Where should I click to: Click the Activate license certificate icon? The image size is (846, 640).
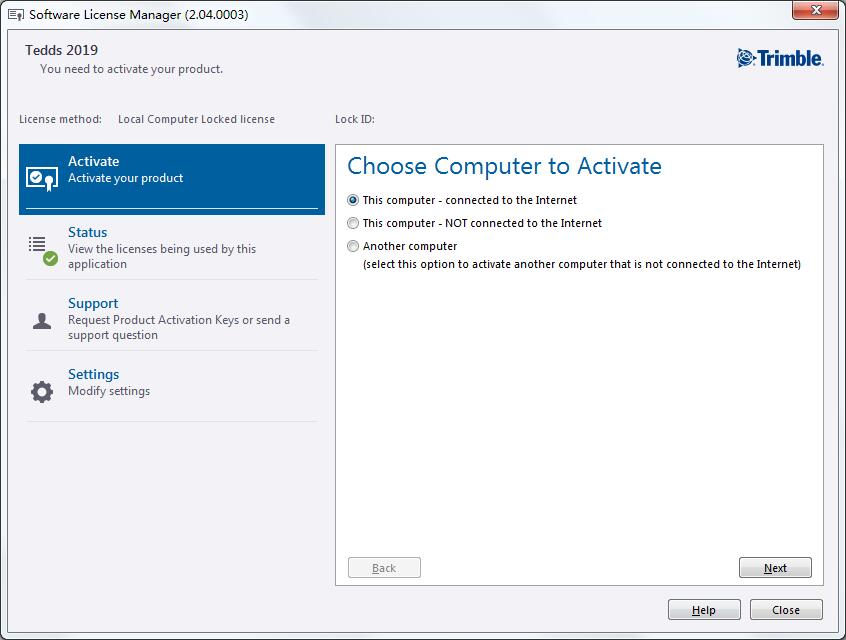point(42,179)
